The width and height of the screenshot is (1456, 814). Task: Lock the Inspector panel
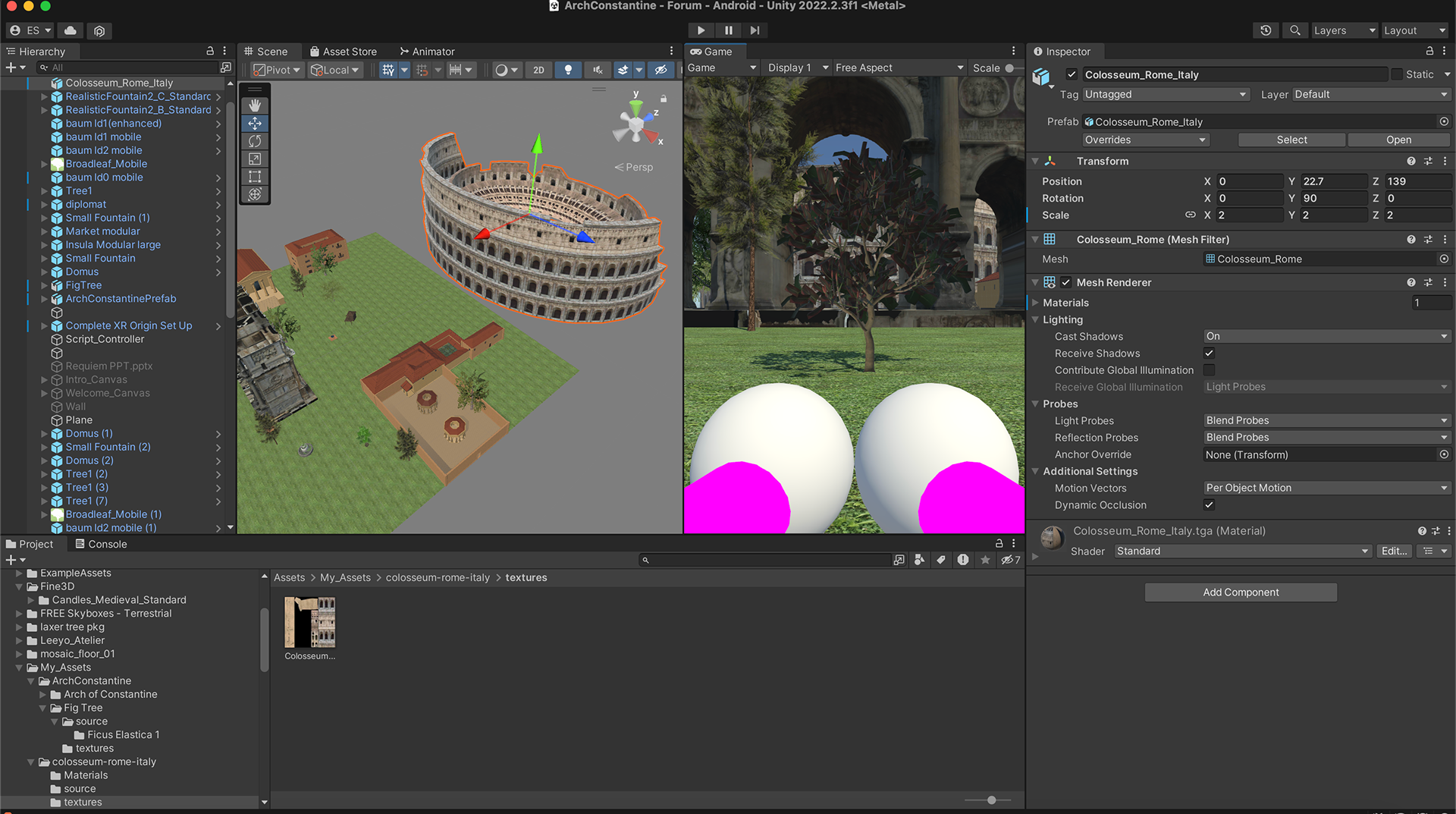(1429, 51)
